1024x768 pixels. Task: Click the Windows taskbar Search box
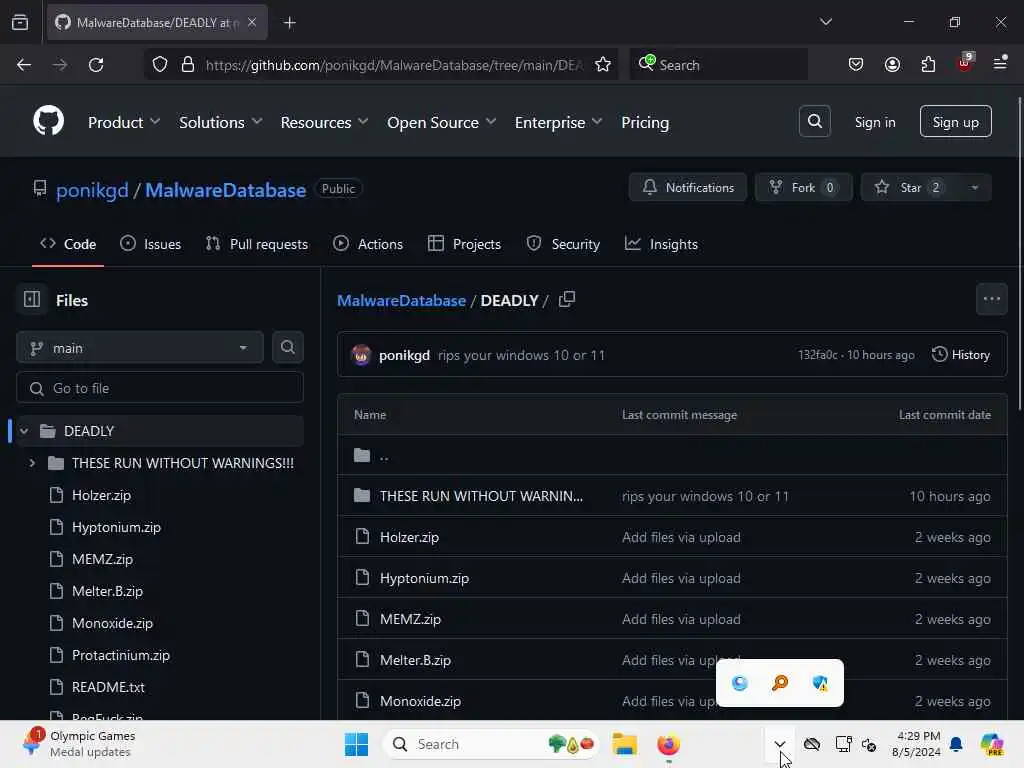(490, 744)
